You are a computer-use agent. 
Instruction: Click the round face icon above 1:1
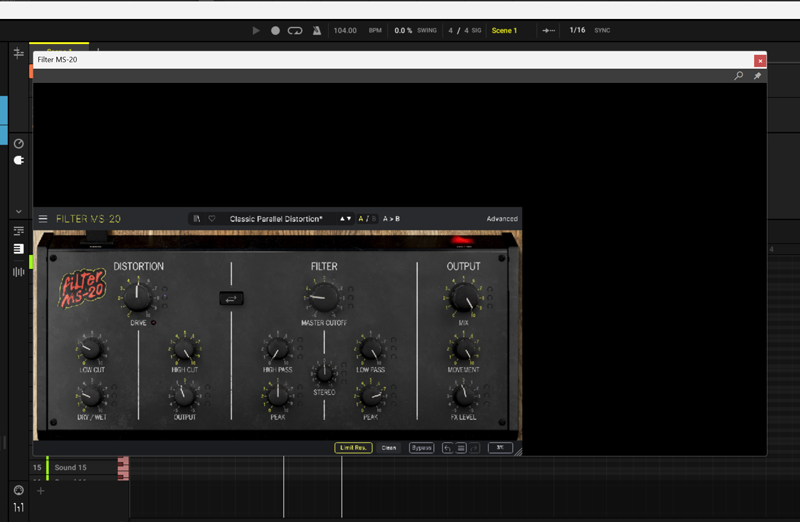[x=18, y=490]
